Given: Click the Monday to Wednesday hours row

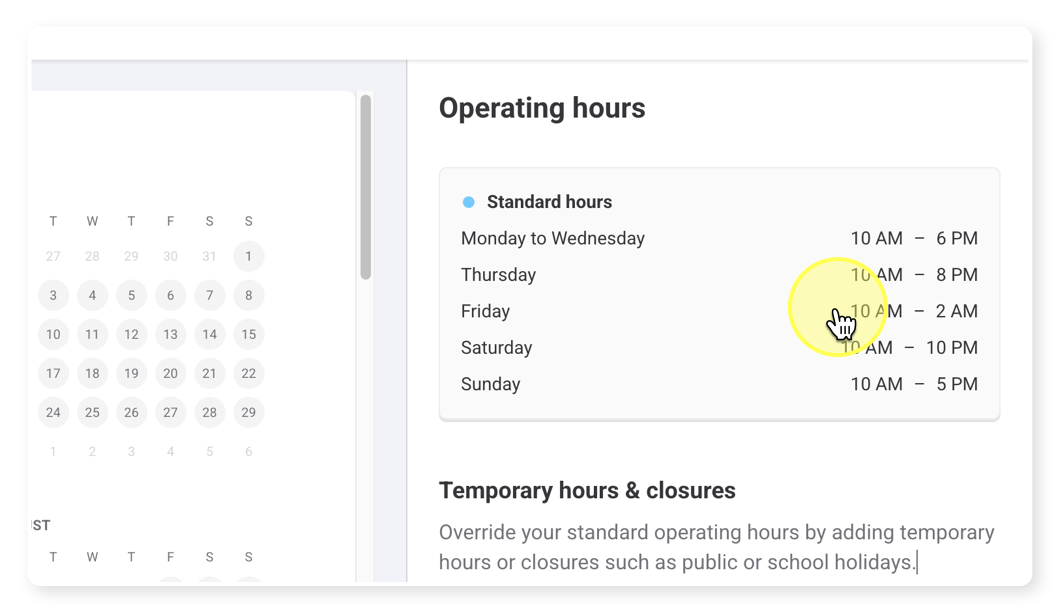Looking at the screenshot, I should [719, 238].
